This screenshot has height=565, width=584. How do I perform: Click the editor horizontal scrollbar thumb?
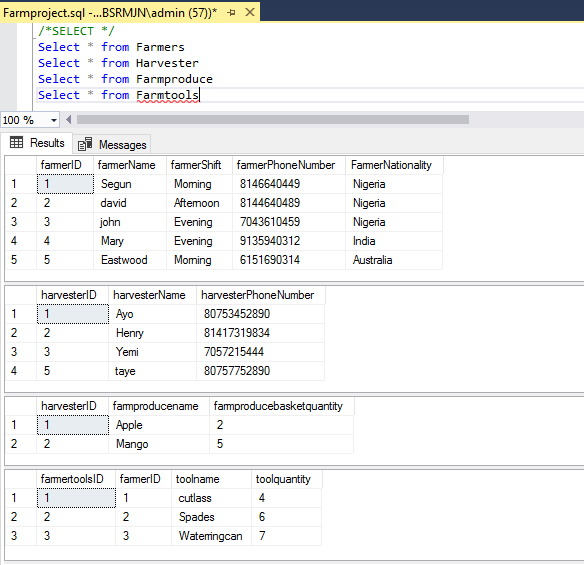tap(273, 120)
